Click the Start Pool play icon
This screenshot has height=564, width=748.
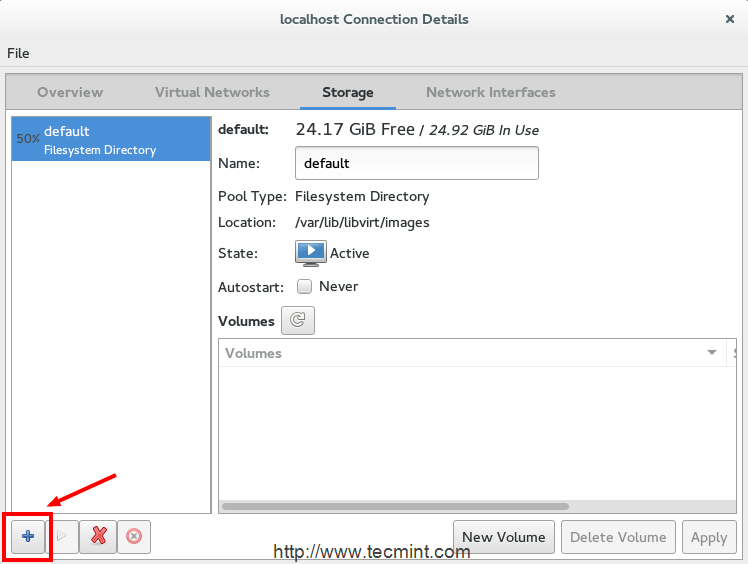[62, 536]
